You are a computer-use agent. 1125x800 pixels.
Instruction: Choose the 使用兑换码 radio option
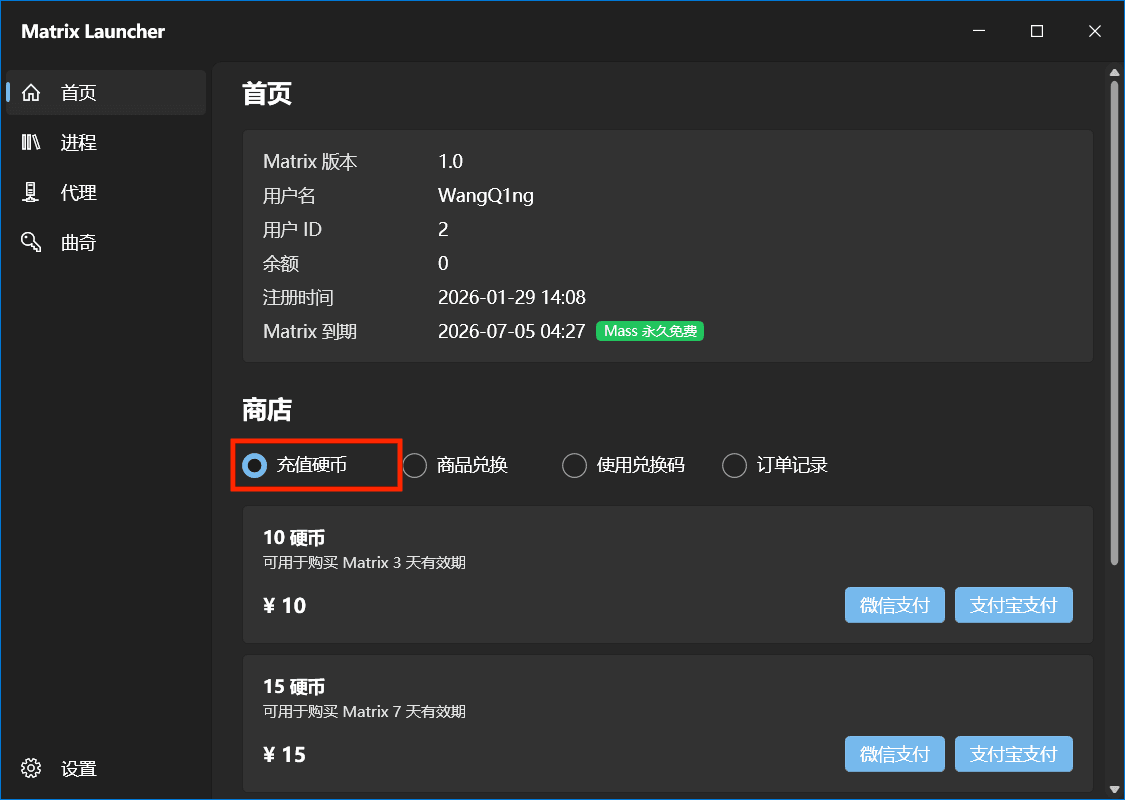575,465
